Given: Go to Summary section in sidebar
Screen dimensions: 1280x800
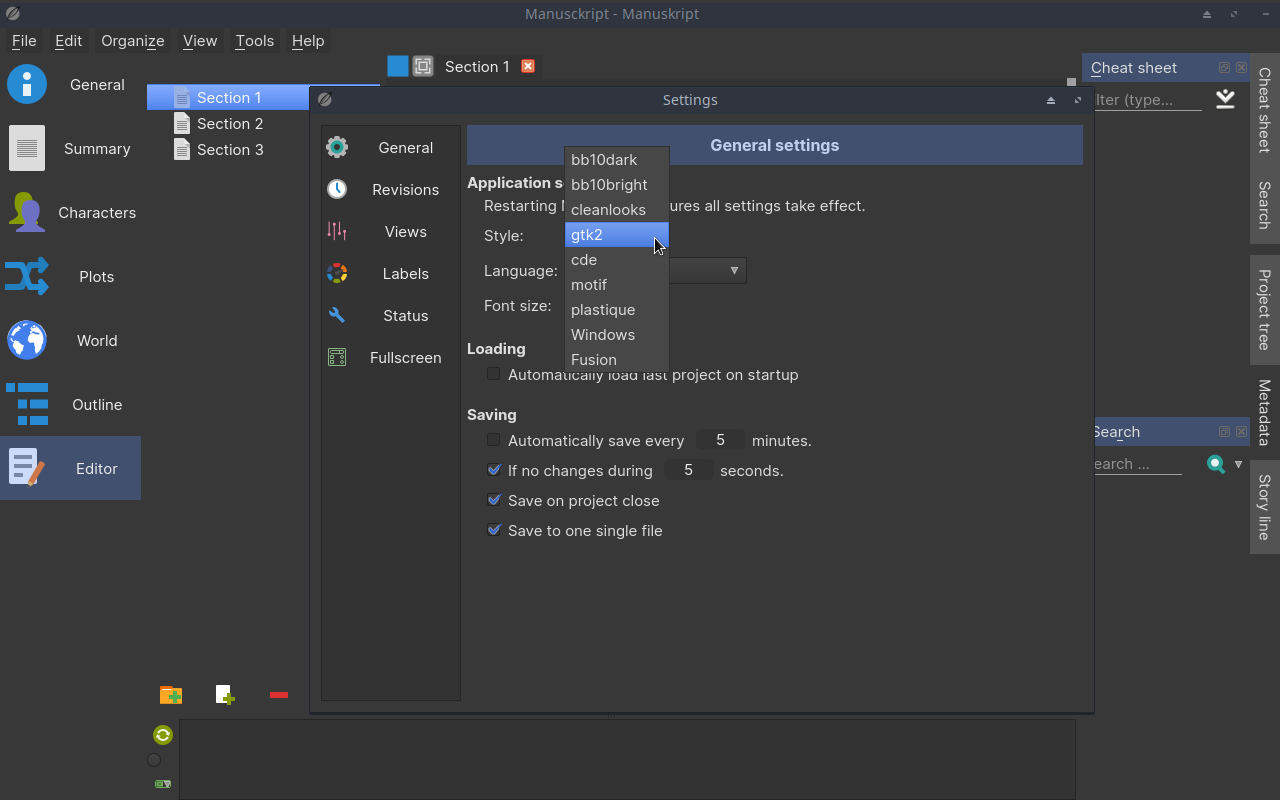Looking at the screenshot, I should click(70, 149).
